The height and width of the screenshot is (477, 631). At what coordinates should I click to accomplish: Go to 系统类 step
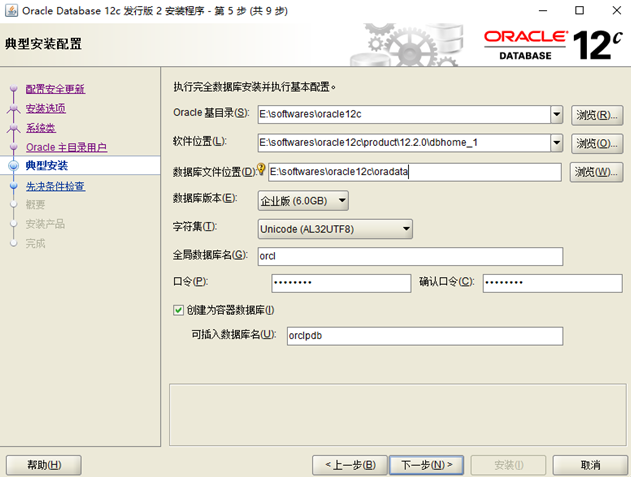click(41, 128)
